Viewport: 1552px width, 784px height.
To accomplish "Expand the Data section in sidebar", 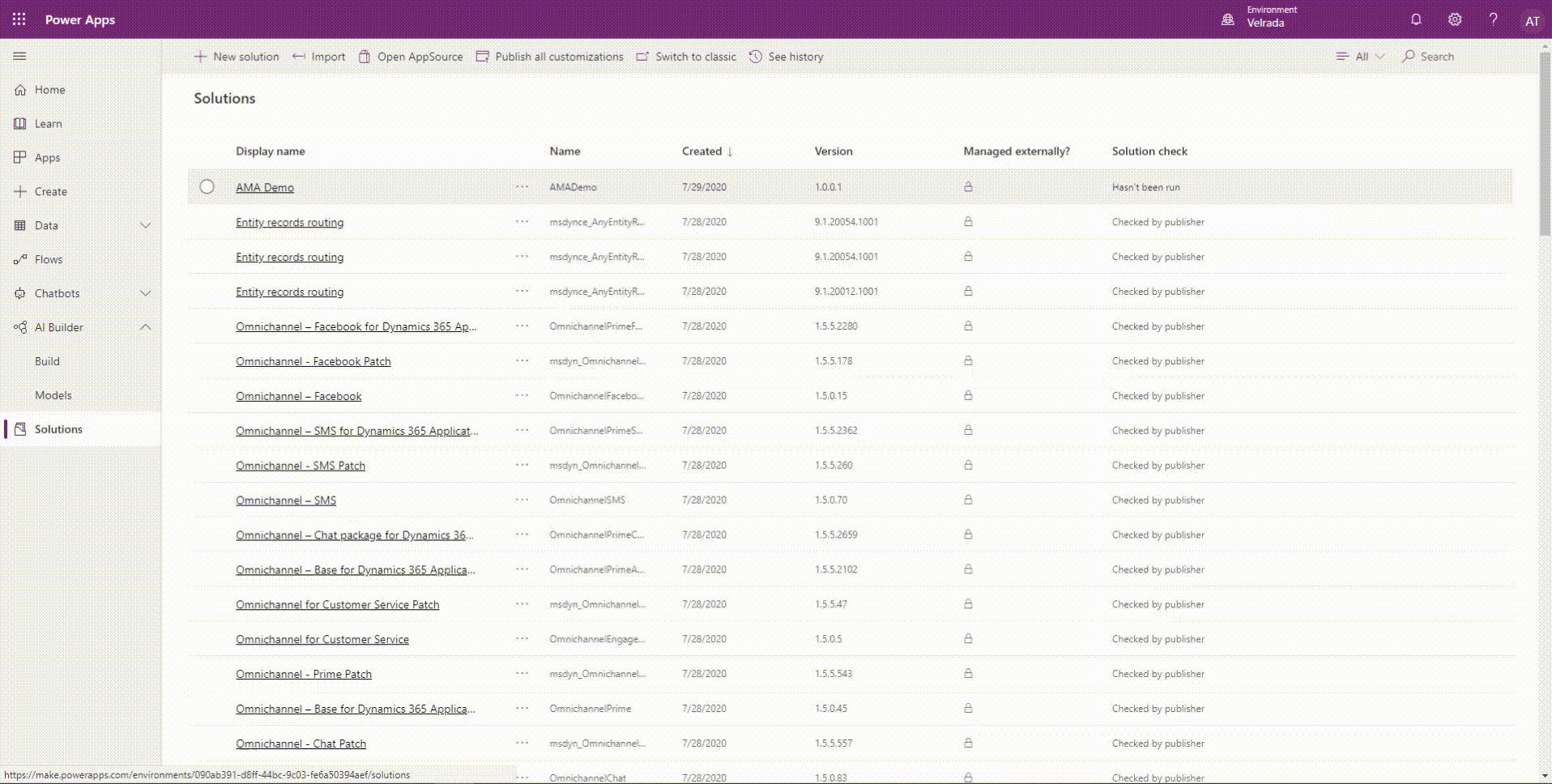I will coord(145,225).
